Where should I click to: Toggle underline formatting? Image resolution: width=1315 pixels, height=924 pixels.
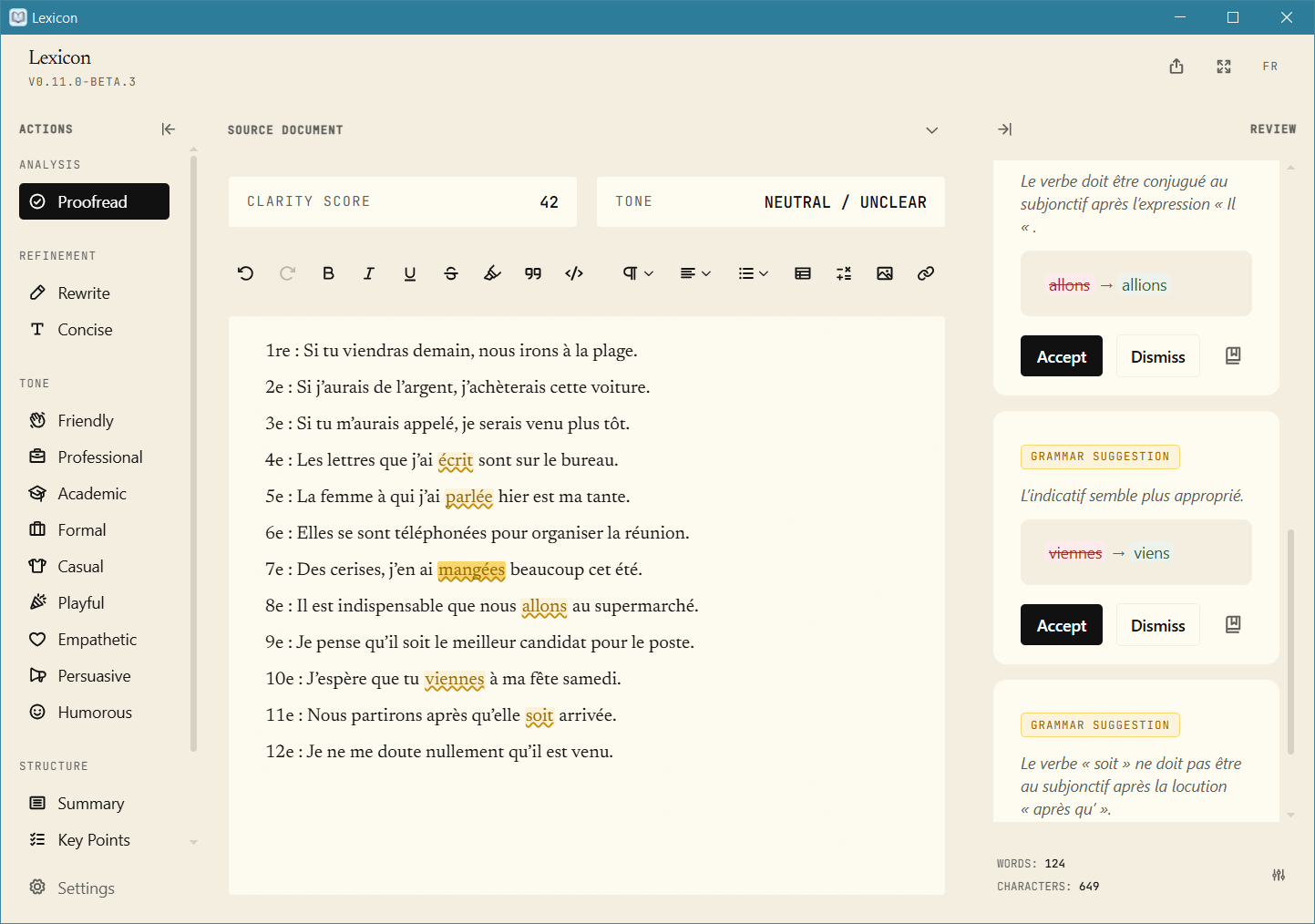(x=410, y=273)
